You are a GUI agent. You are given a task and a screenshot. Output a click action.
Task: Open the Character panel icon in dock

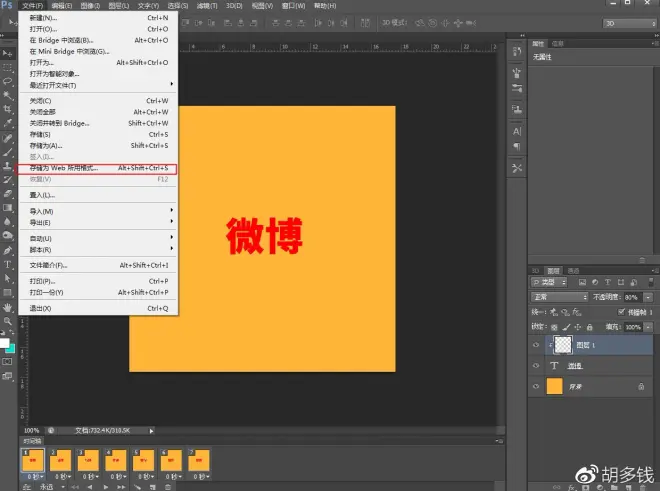(x=517, y=132)
